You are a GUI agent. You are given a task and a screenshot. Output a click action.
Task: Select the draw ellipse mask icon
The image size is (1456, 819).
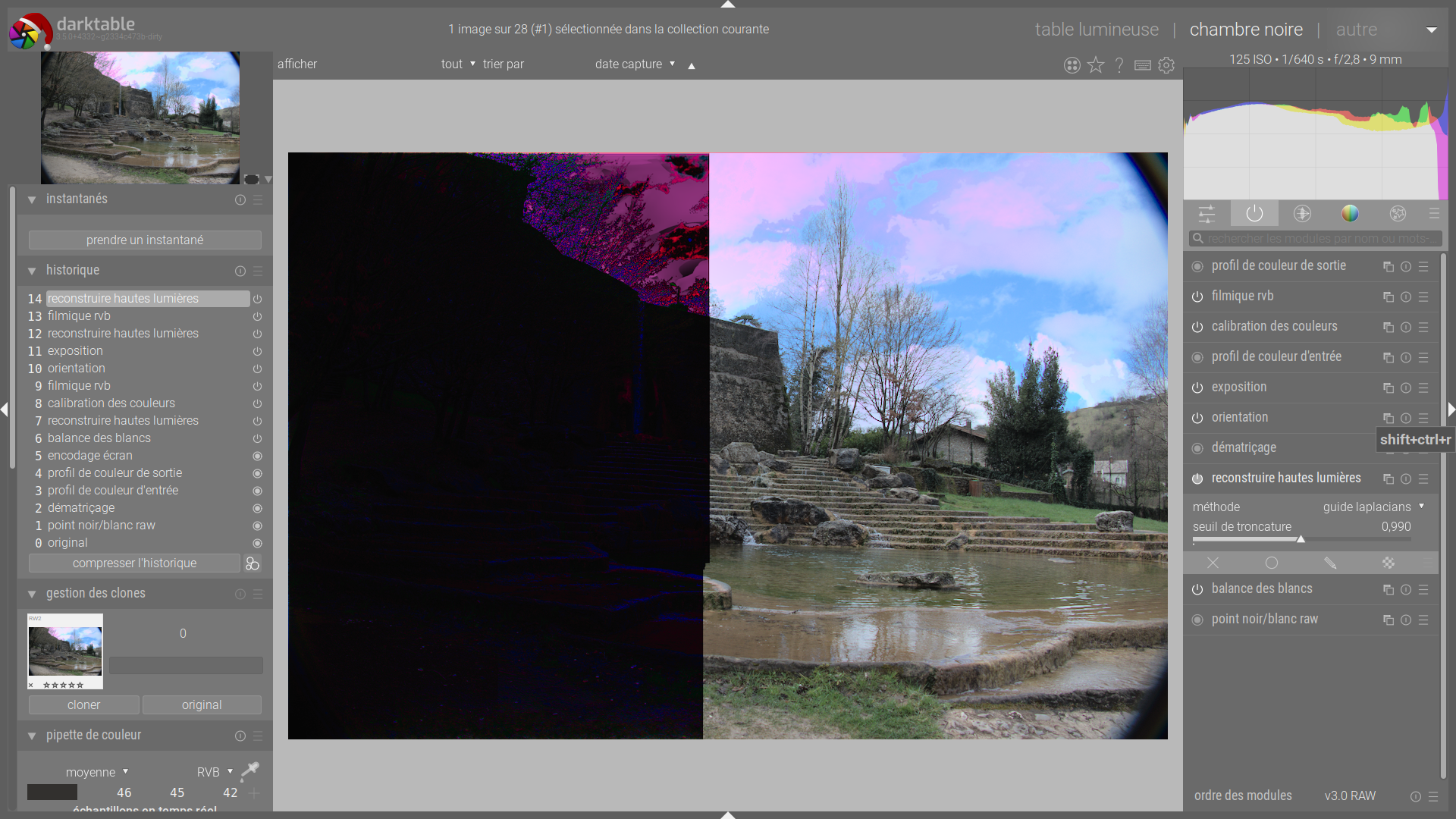pos(1272,563)
